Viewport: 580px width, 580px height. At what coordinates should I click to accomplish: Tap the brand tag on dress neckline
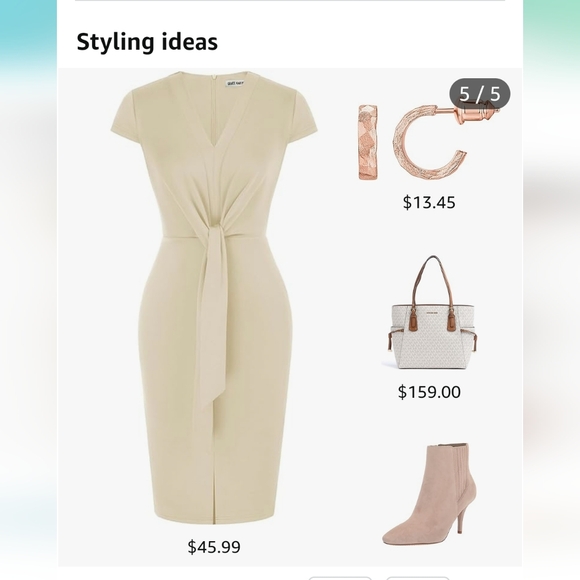(235, 83)
